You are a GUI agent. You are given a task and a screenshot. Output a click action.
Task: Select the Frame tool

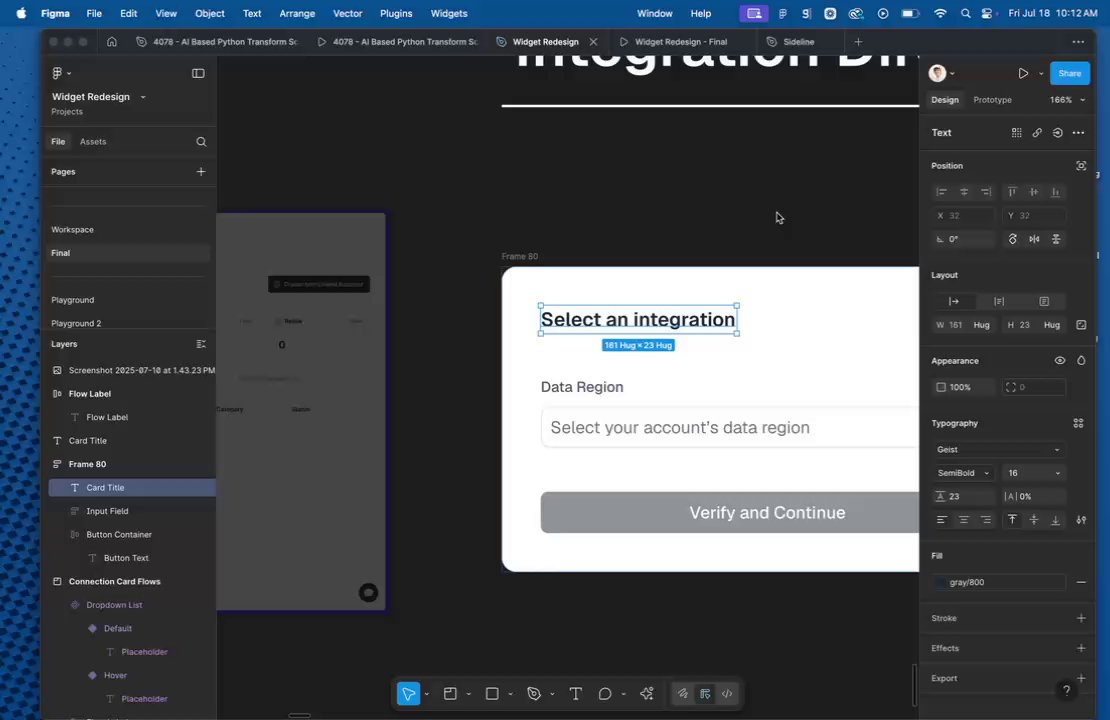coord(450,694)
